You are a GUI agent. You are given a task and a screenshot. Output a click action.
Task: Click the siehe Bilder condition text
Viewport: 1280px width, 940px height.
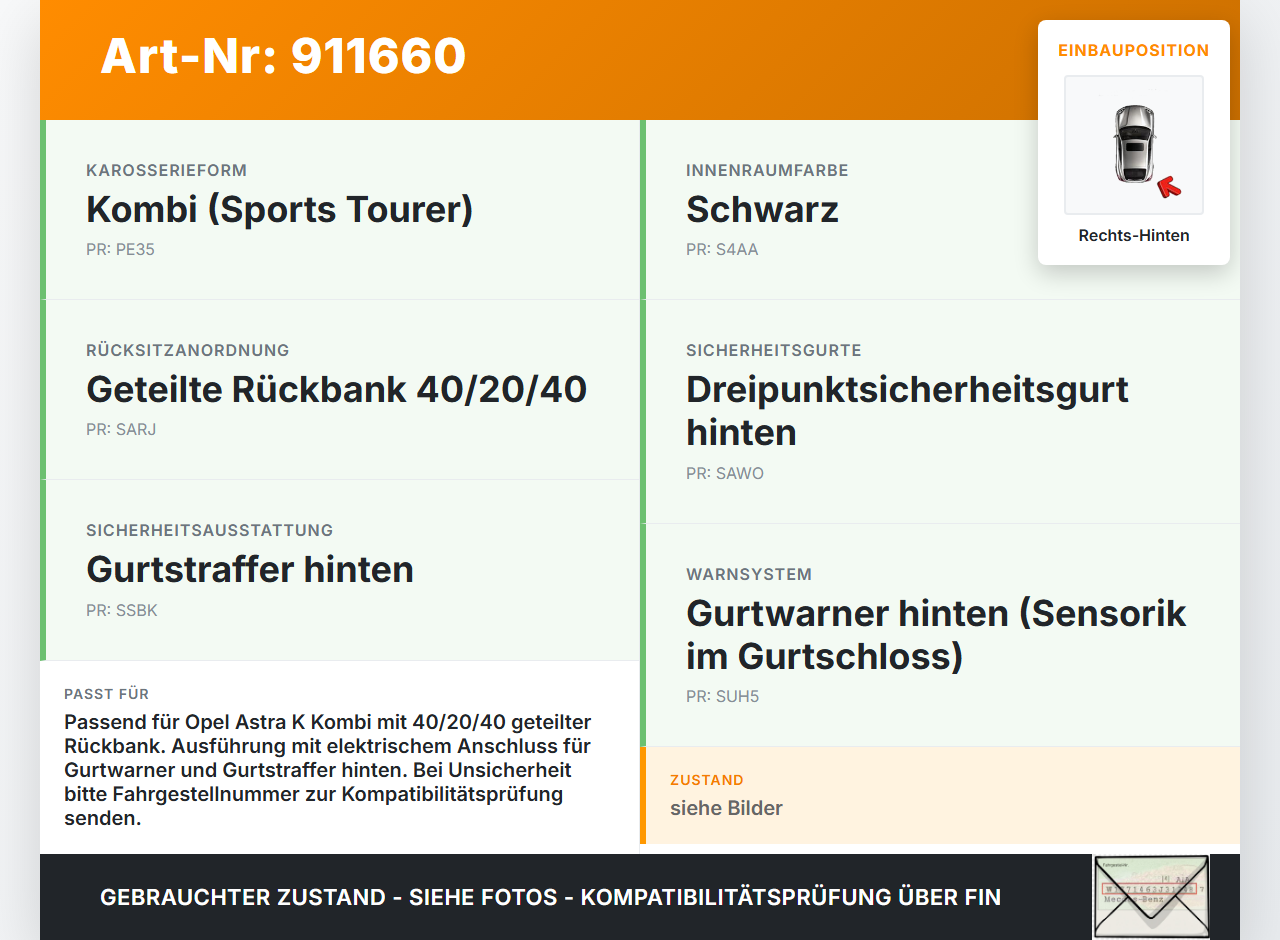tap(726, 808)
